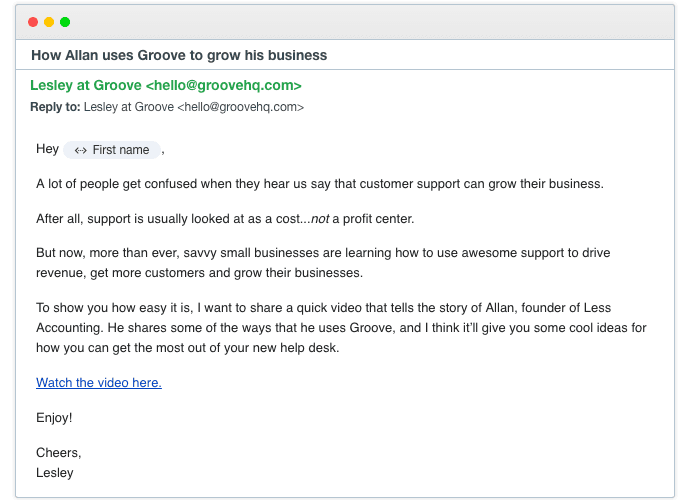Click the "Hey" greeting text

click(47, 149)
